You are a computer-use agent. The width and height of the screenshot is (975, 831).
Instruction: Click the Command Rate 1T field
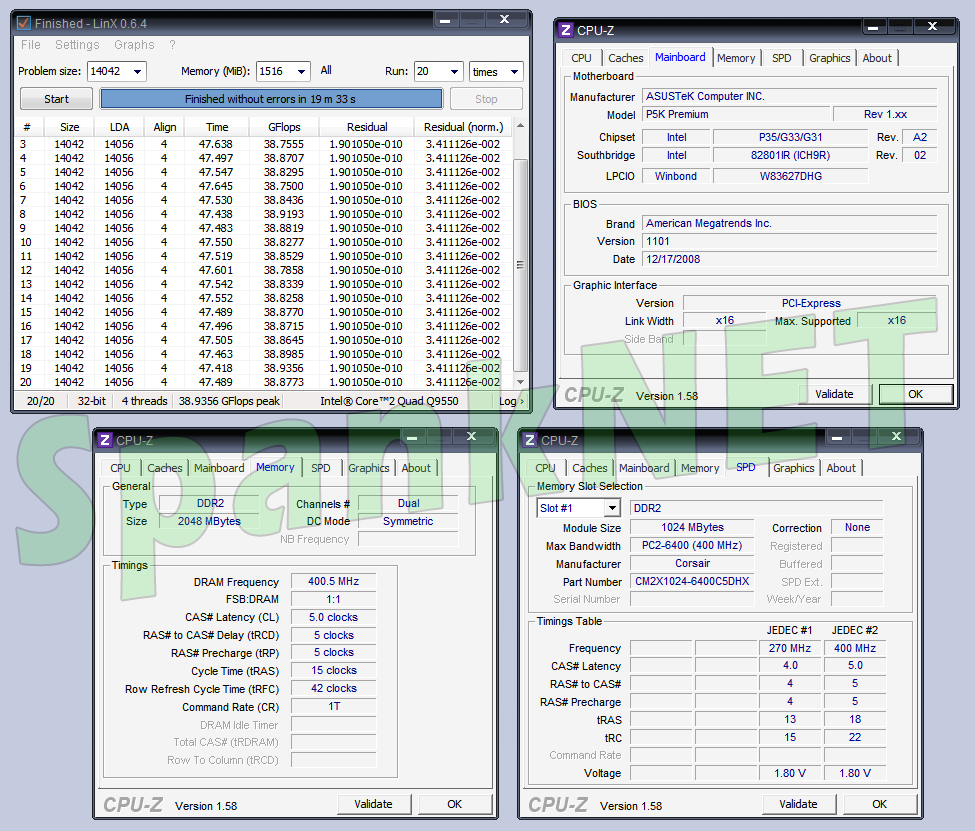(333, 707)
